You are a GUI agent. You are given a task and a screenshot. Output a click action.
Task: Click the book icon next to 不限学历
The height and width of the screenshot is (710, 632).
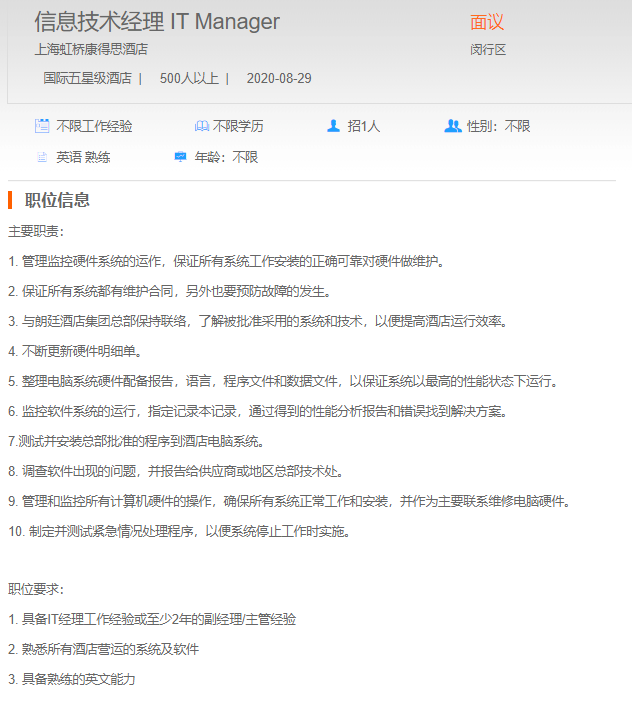(x=201, y=126)
